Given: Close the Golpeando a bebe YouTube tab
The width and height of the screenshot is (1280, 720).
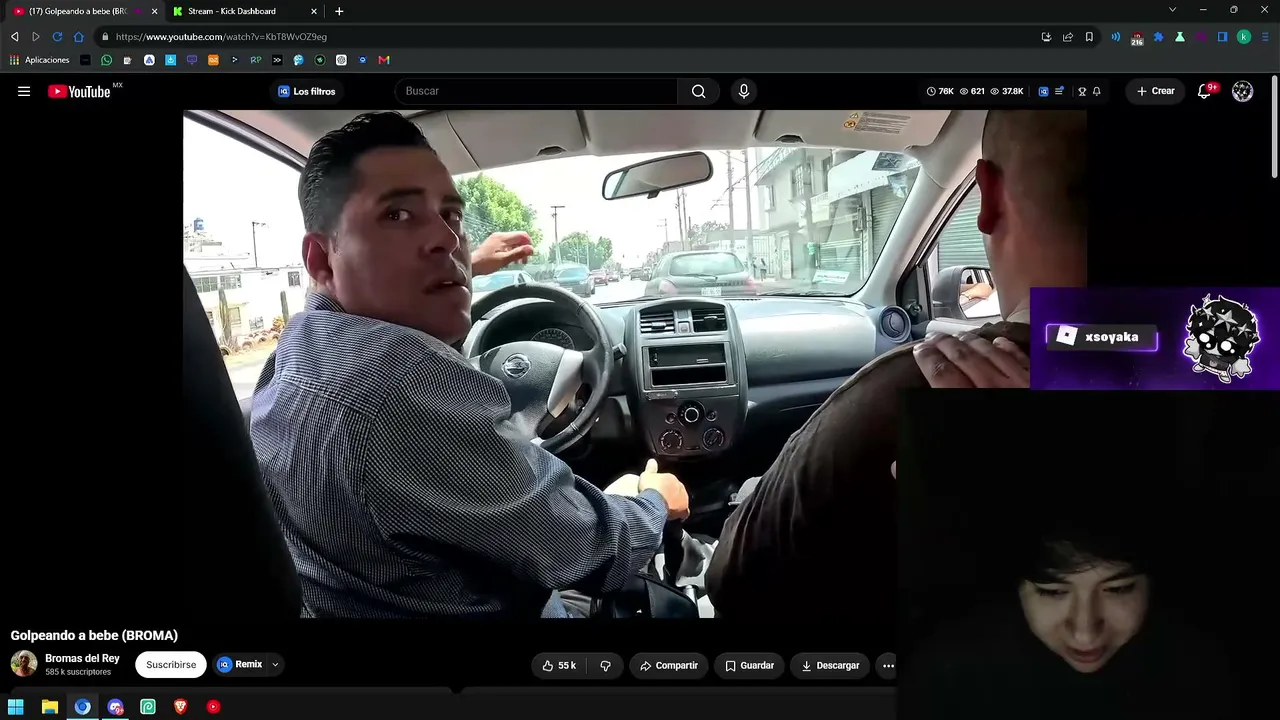Looking at the screenshot, I should [x=154, y=11].
